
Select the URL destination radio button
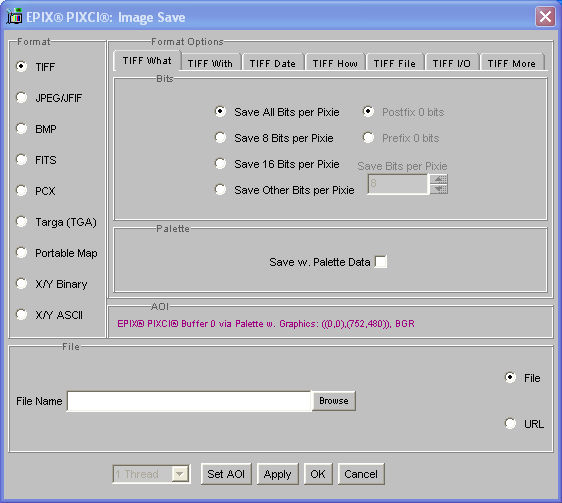(510, 423)
